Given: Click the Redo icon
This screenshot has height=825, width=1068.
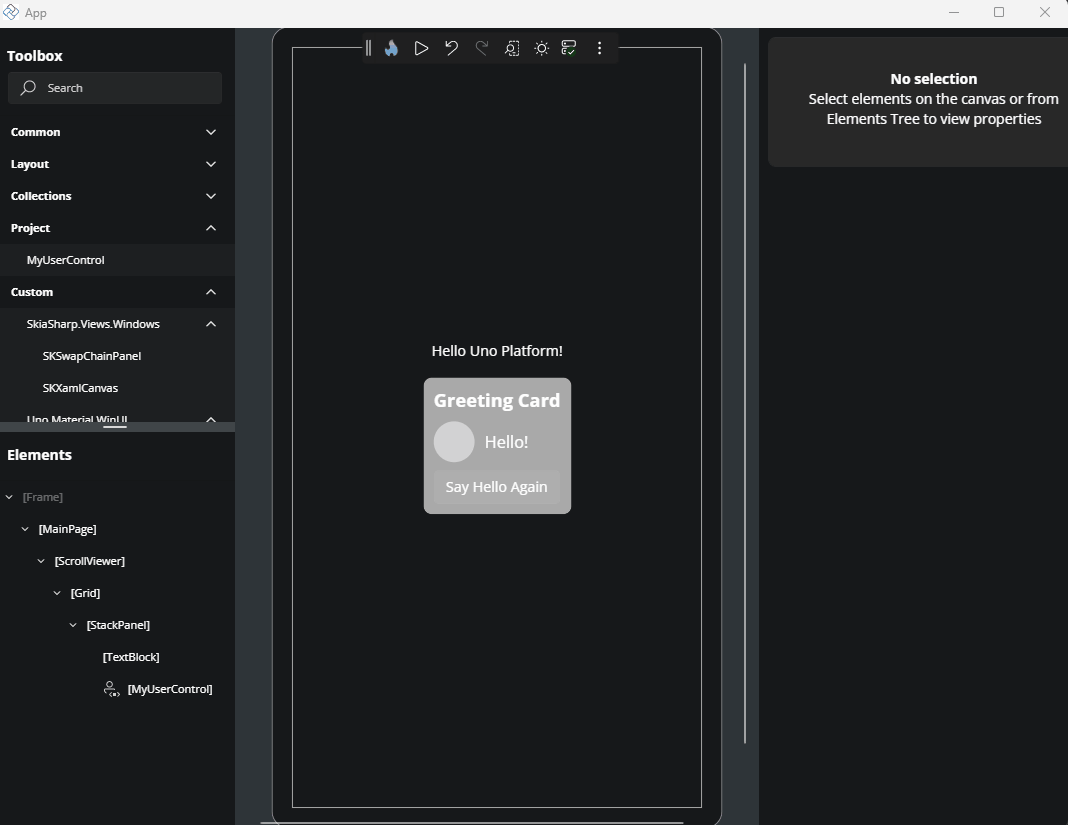Looking at the screenshot, I should [x=482, y=48].
